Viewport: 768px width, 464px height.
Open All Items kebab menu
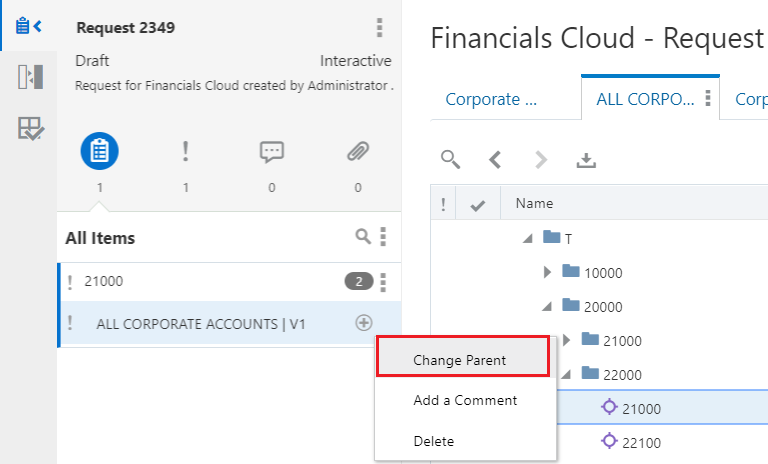[x=383, y=237]
